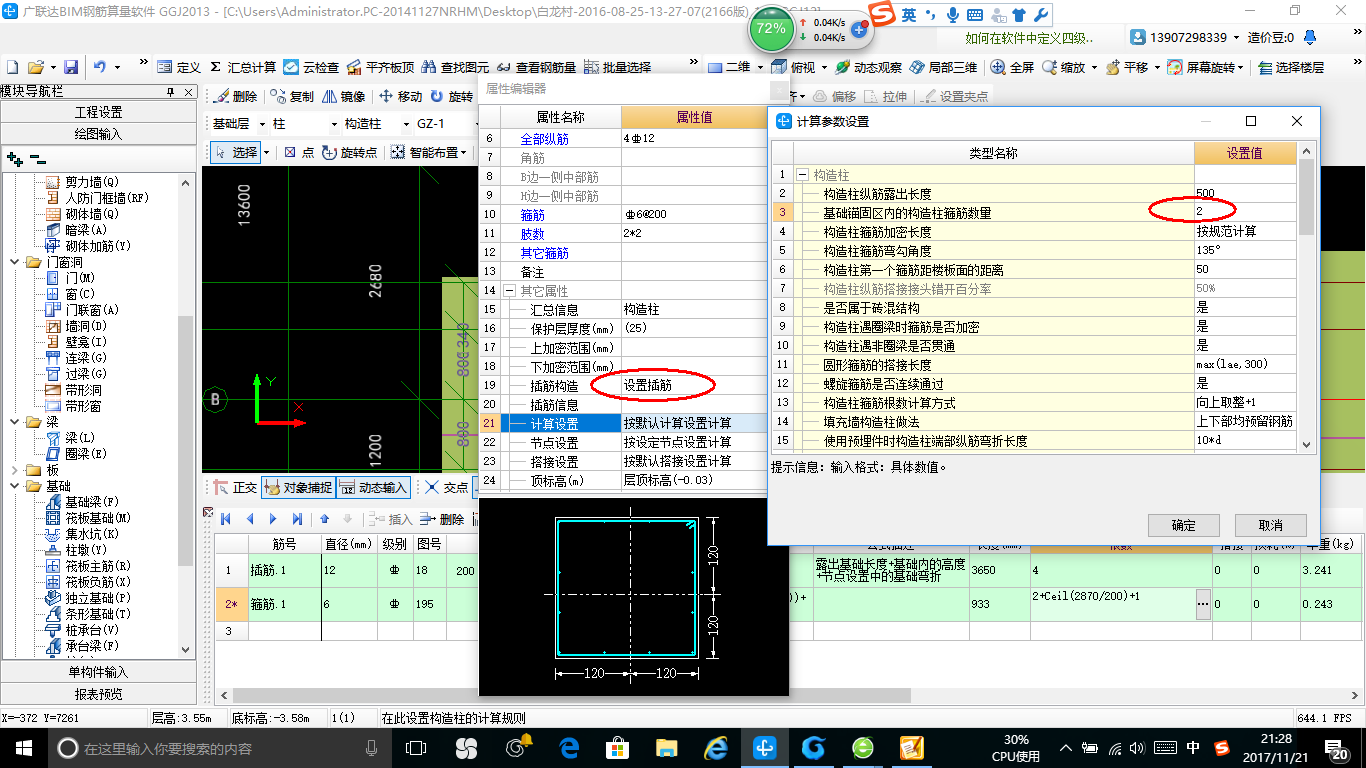This screenshot has height=768, width=1366.
Task: Click the save (floppy disk) icon
Action: [71, 67]
